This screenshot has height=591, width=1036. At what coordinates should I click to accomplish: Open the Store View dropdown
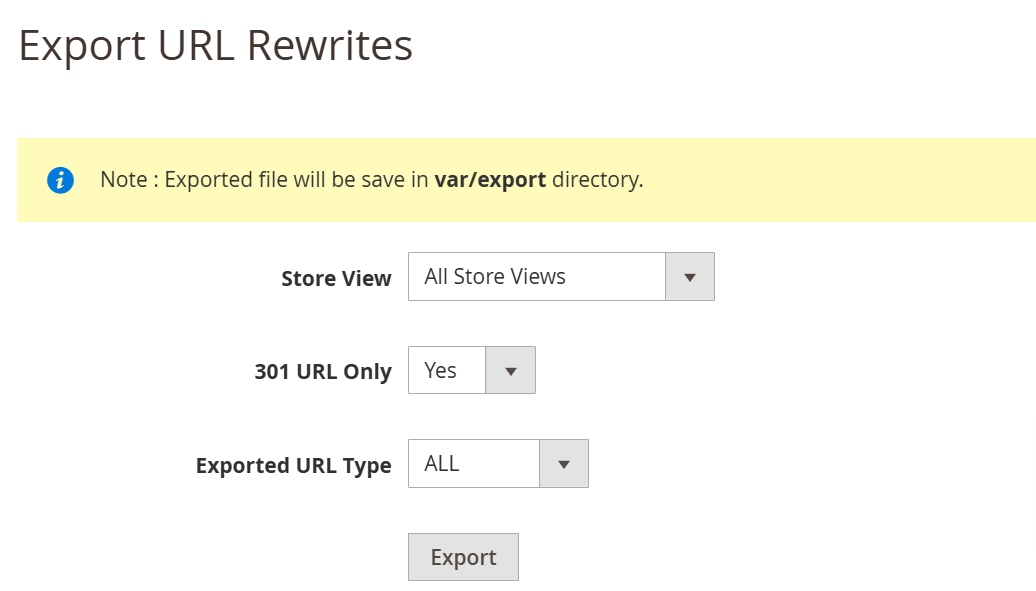(561, 276)
